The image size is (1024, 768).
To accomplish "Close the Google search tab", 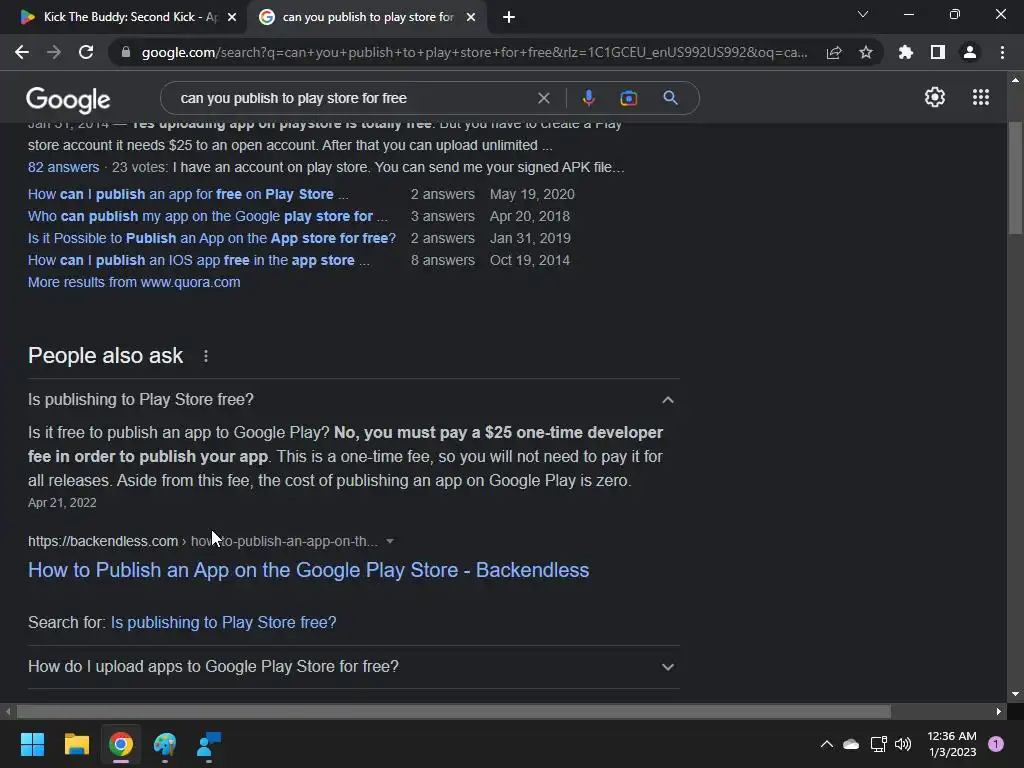I will click(471, 18).
